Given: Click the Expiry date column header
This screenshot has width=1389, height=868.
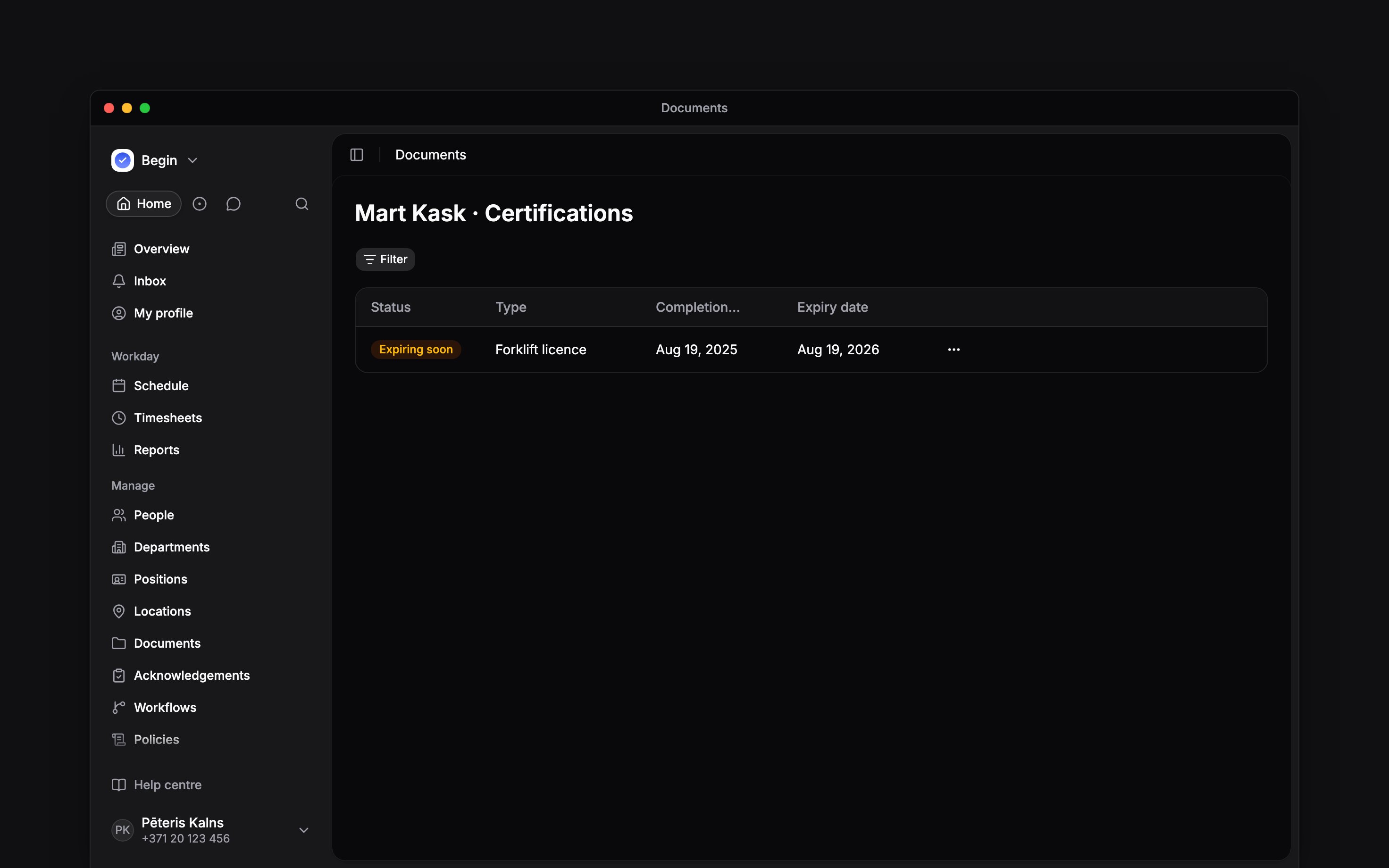Looking at the screenshot, I should [x=832, y=307].
